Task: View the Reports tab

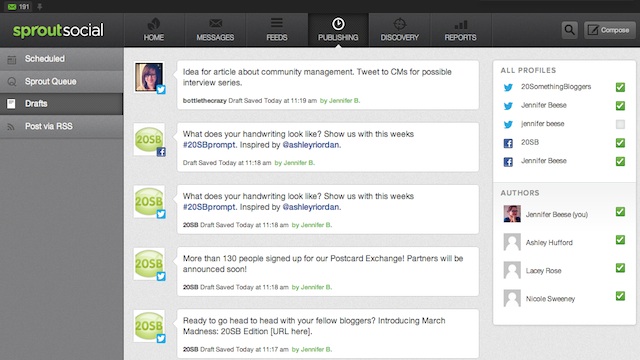Action: tap(460, 30)
